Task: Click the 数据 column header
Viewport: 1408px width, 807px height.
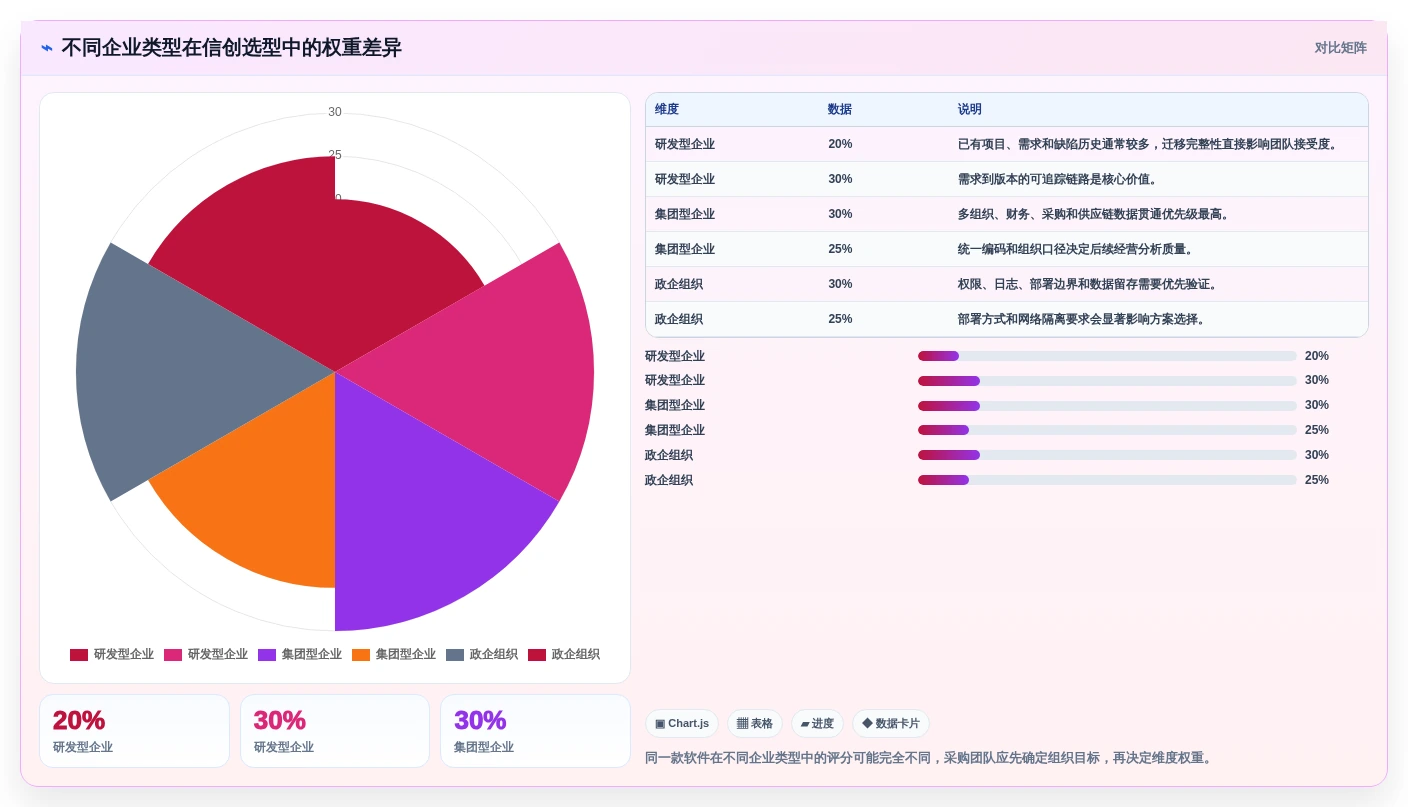Action: 840,110
